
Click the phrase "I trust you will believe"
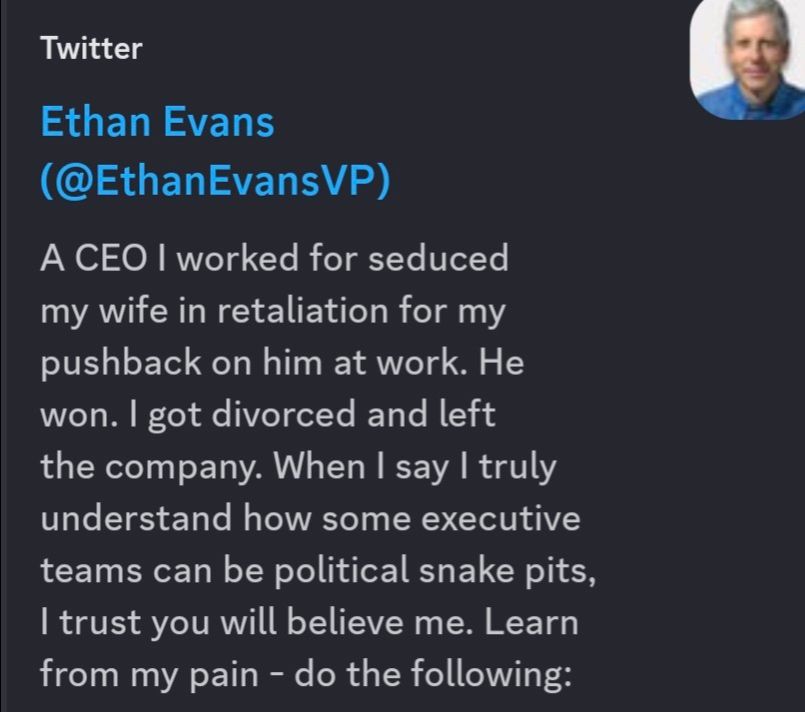point(218,623)
